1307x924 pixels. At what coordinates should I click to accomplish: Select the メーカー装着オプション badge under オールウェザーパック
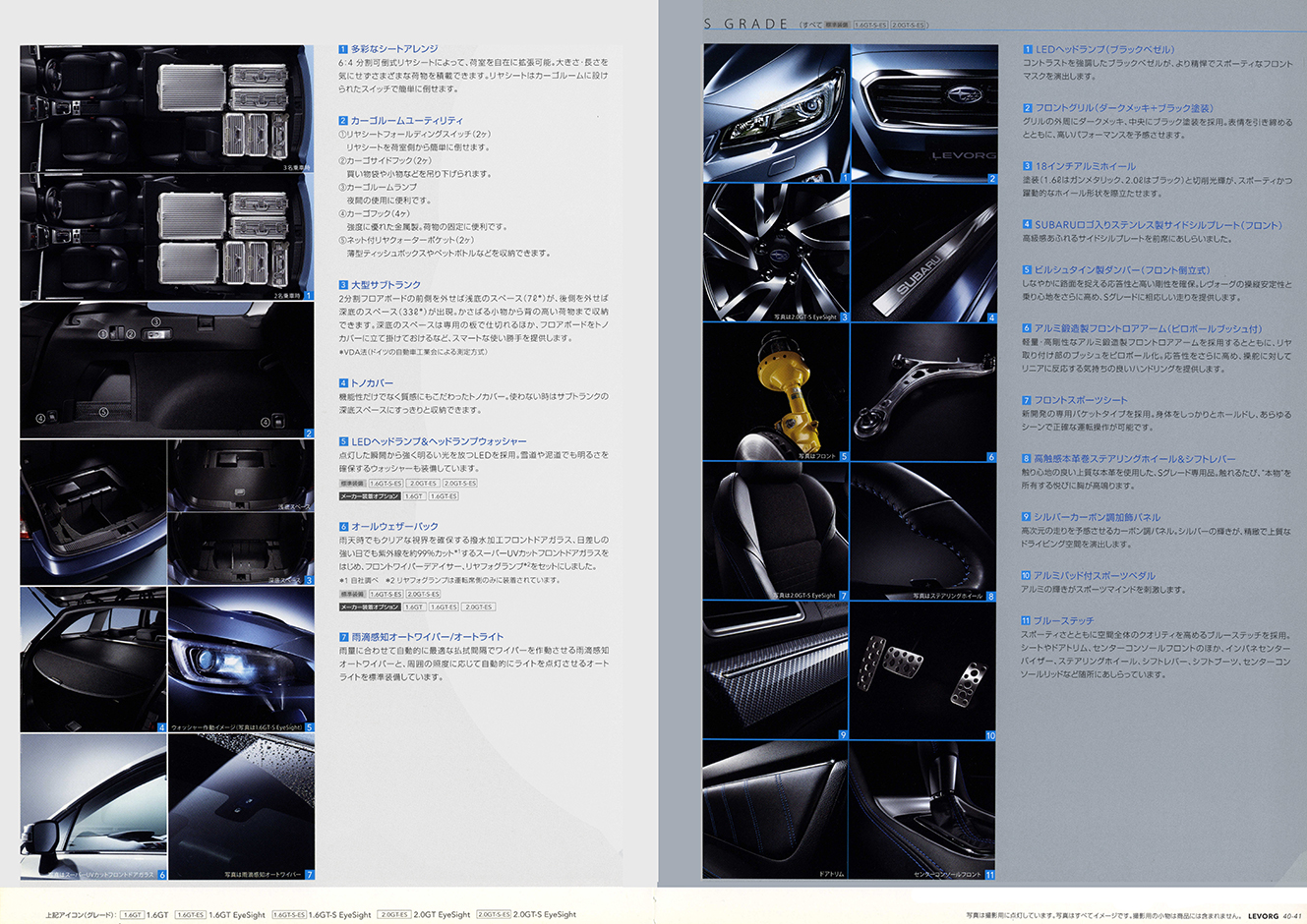[x=370, y=607]
